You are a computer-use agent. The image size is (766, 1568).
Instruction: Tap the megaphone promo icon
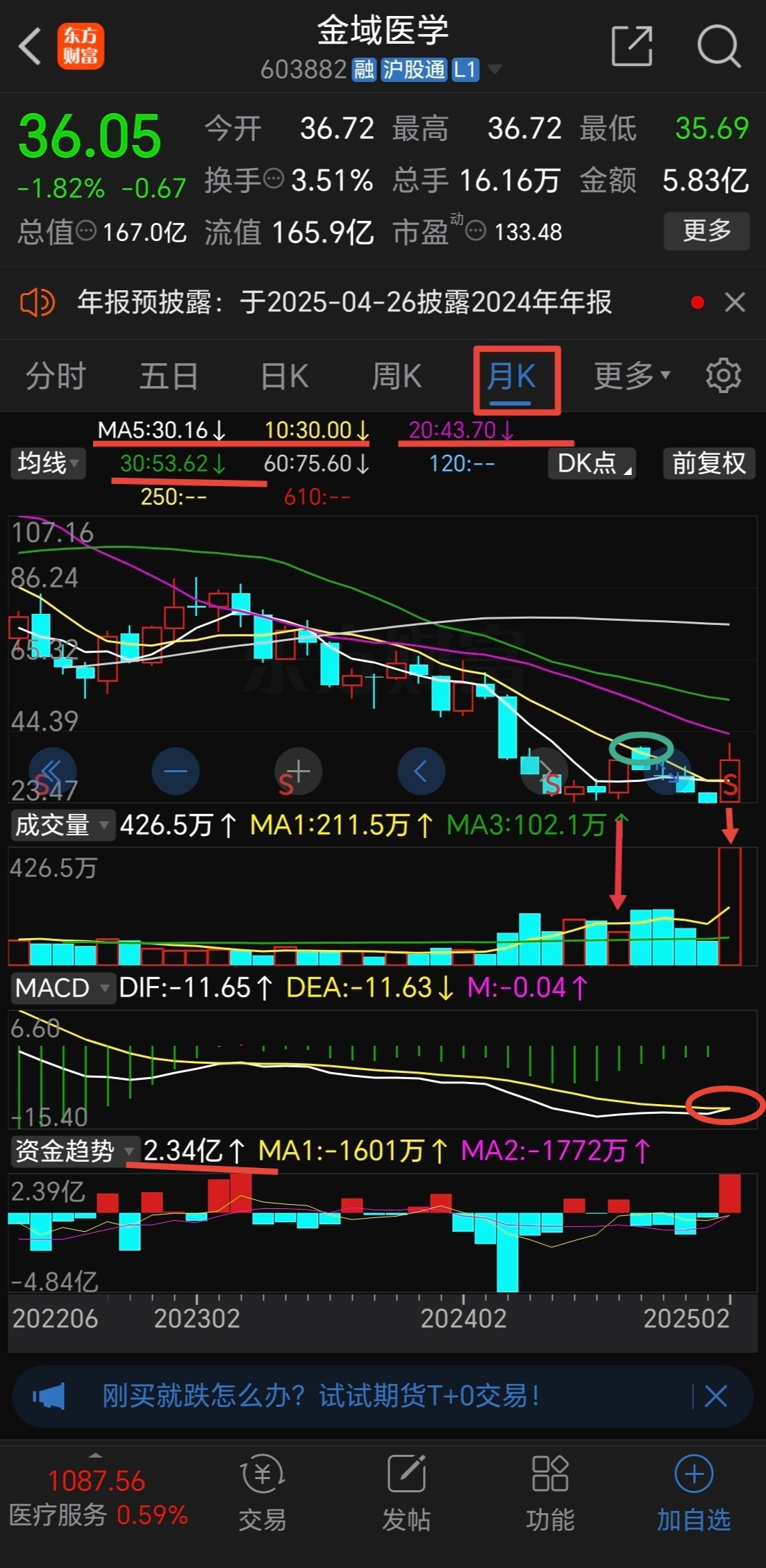click(49, 1396)
